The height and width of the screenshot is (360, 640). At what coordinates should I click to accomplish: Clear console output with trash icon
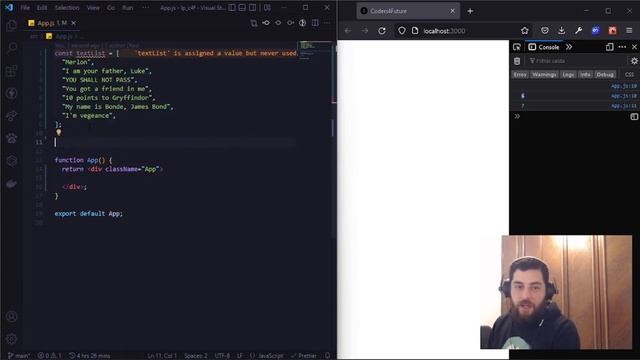517,61
